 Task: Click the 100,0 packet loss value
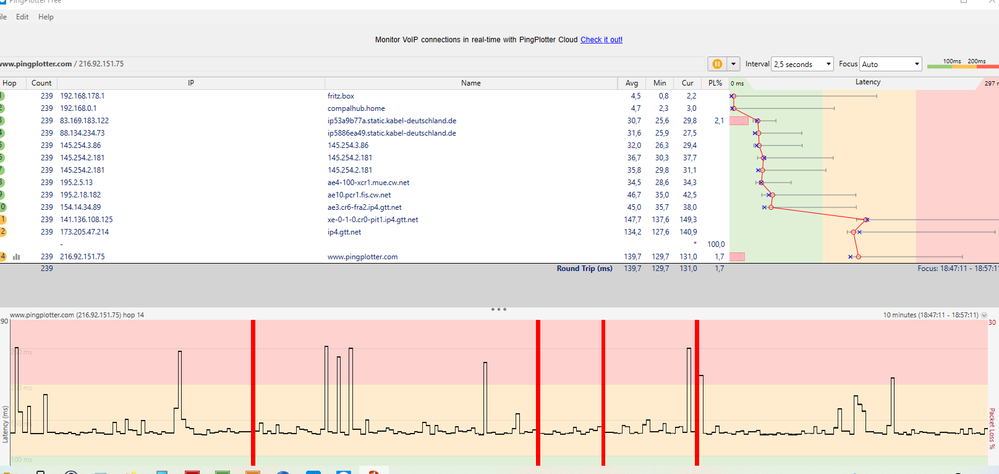(x=715, y=244)
